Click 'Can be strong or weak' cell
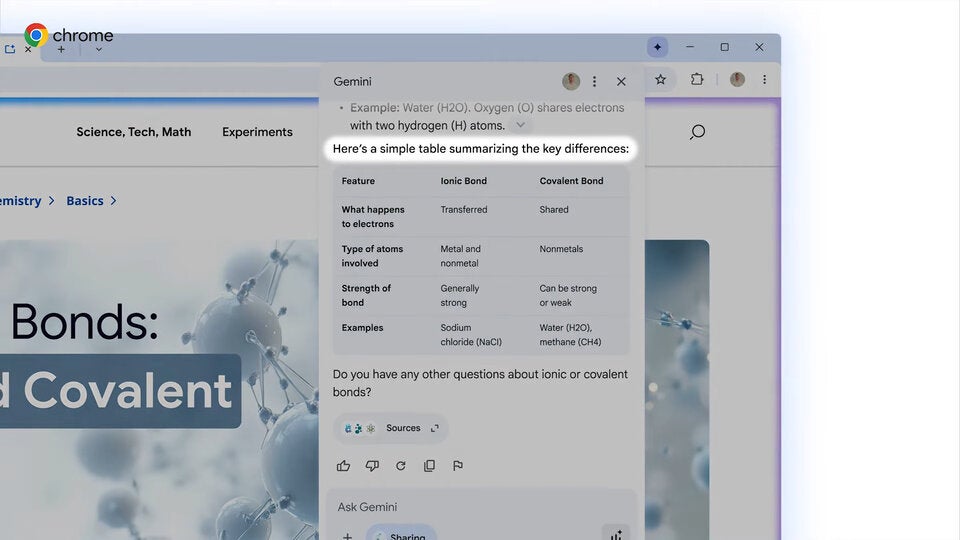960x540 pixels. point(568,295)
